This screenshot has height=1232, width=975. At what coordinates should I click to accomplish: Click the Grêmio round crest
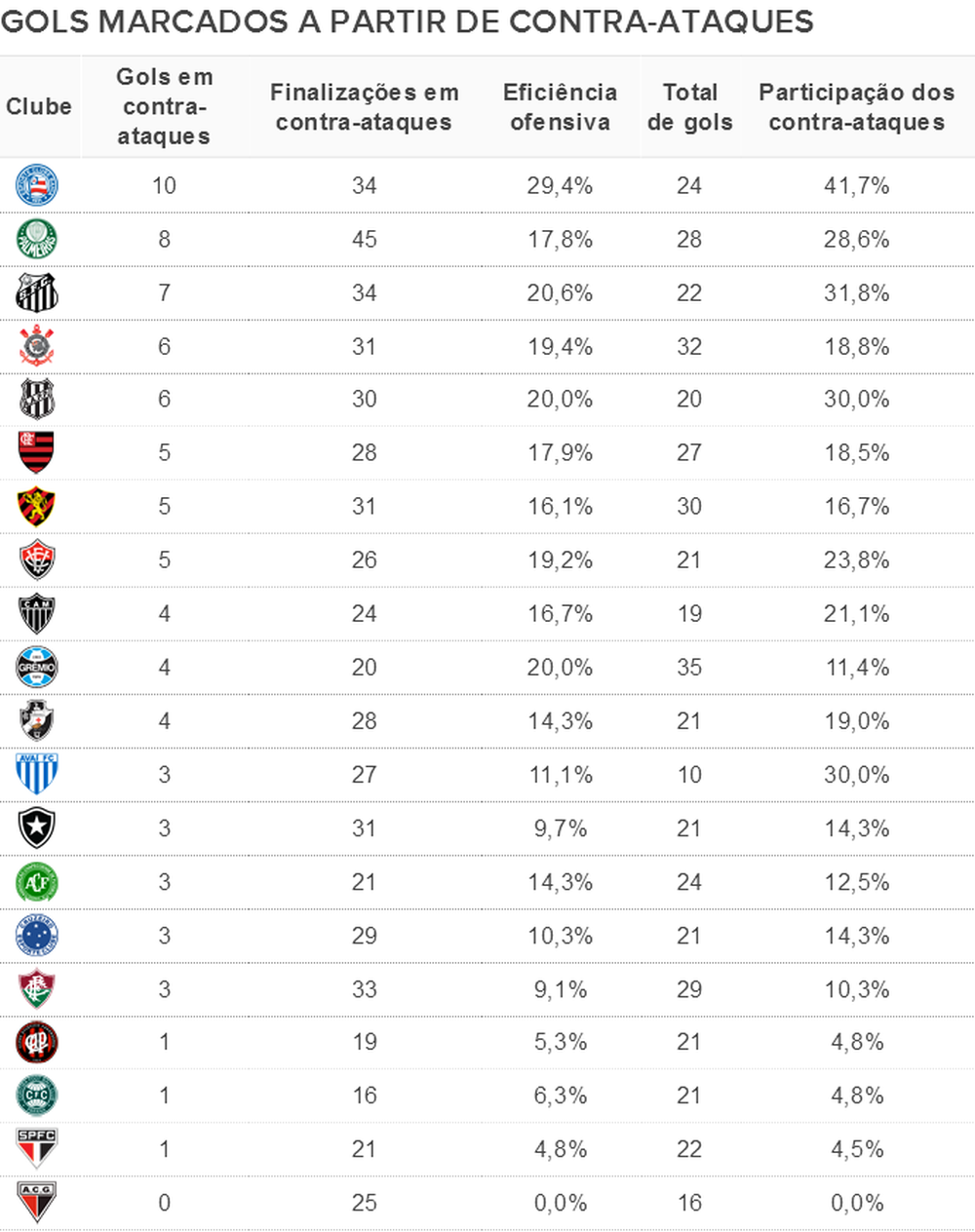click(37, 667)
